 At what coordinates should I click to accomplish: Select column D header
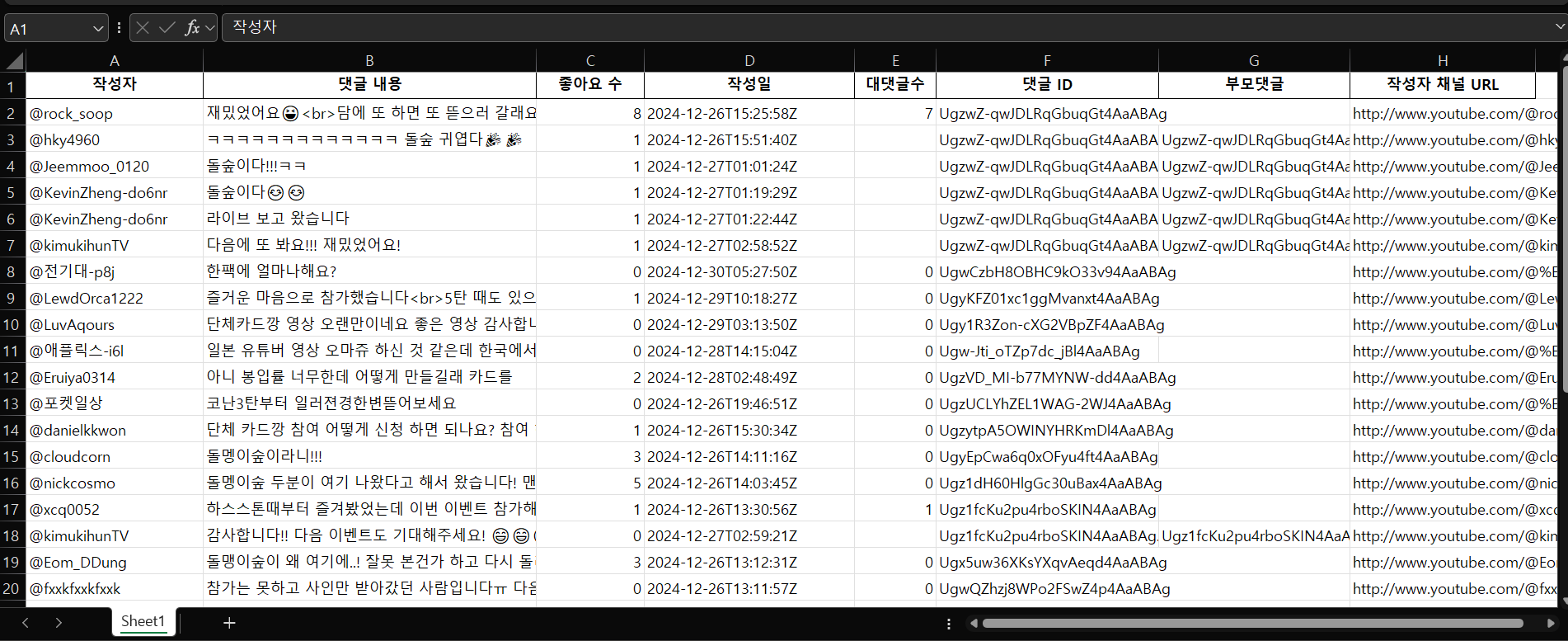[x=749, y=61]
